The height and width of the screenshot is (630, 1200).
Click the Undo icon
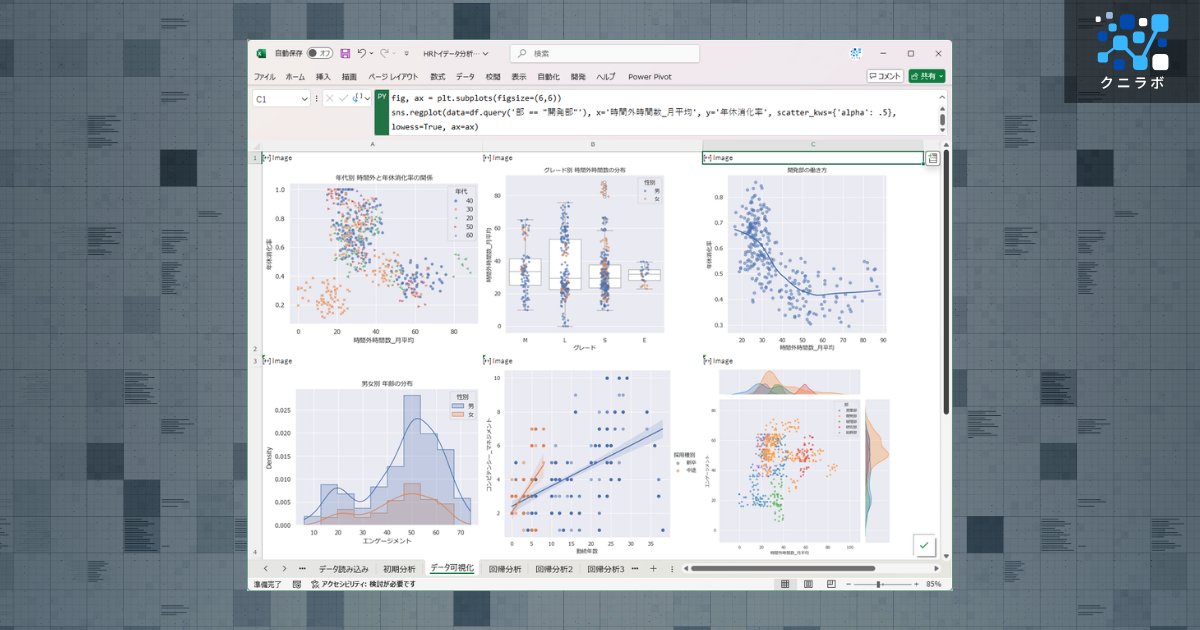[362, 53]
